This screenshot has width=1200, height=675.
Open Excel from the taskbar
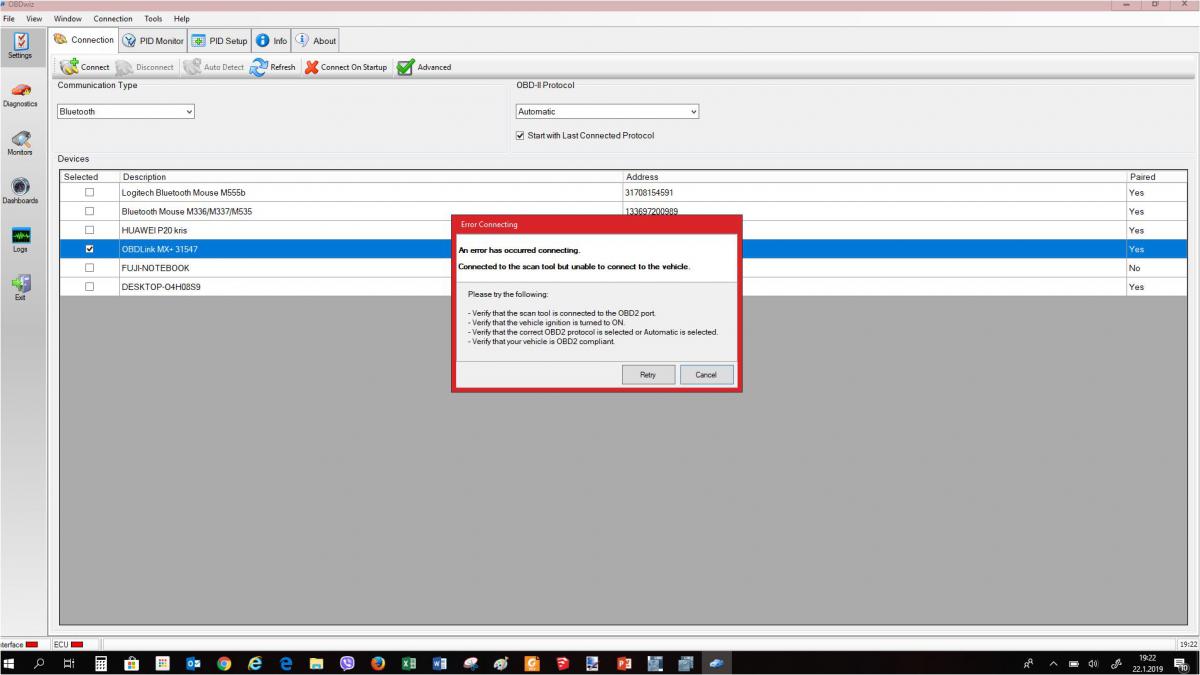tap(409, 663)
